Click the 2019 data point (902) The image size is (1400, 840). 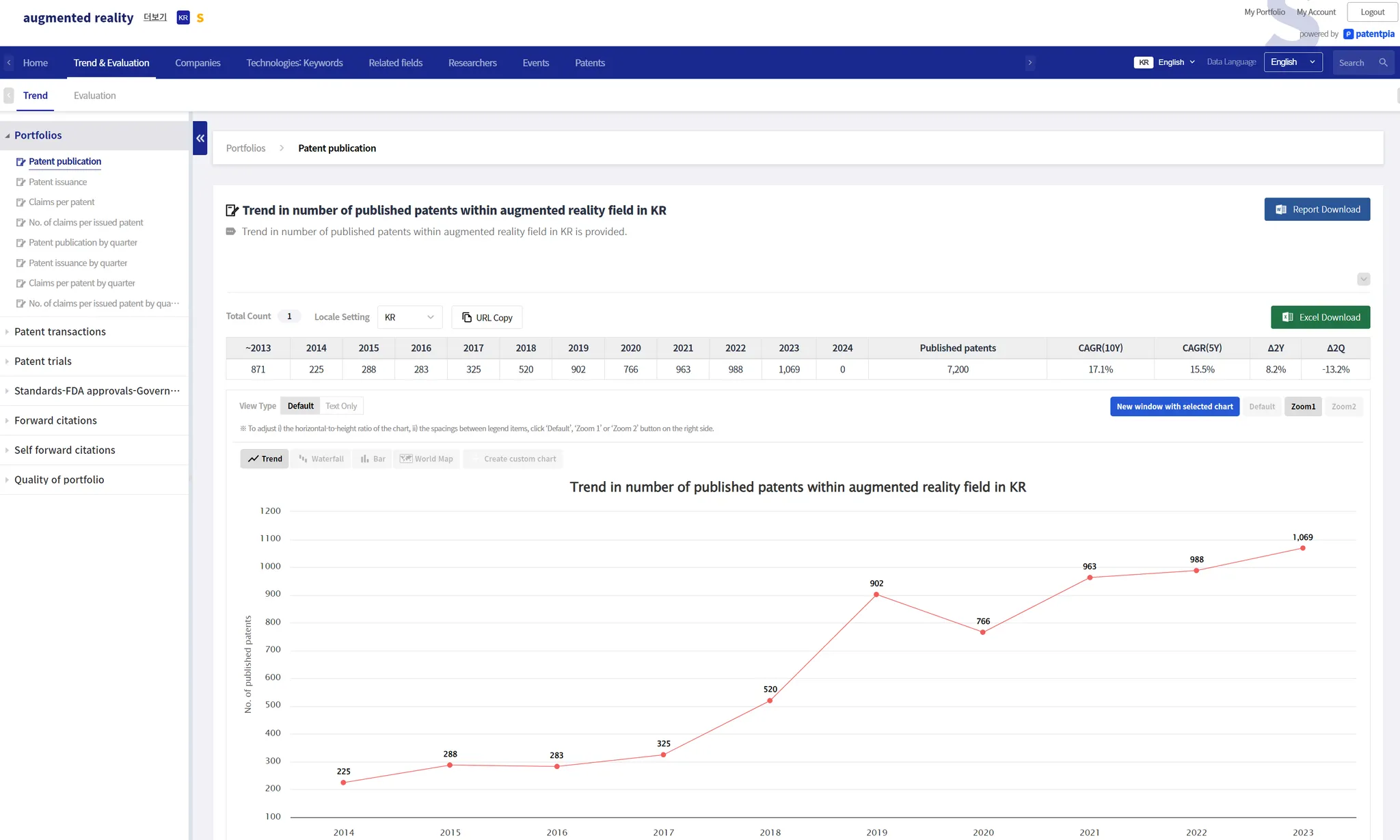point(876,595)
